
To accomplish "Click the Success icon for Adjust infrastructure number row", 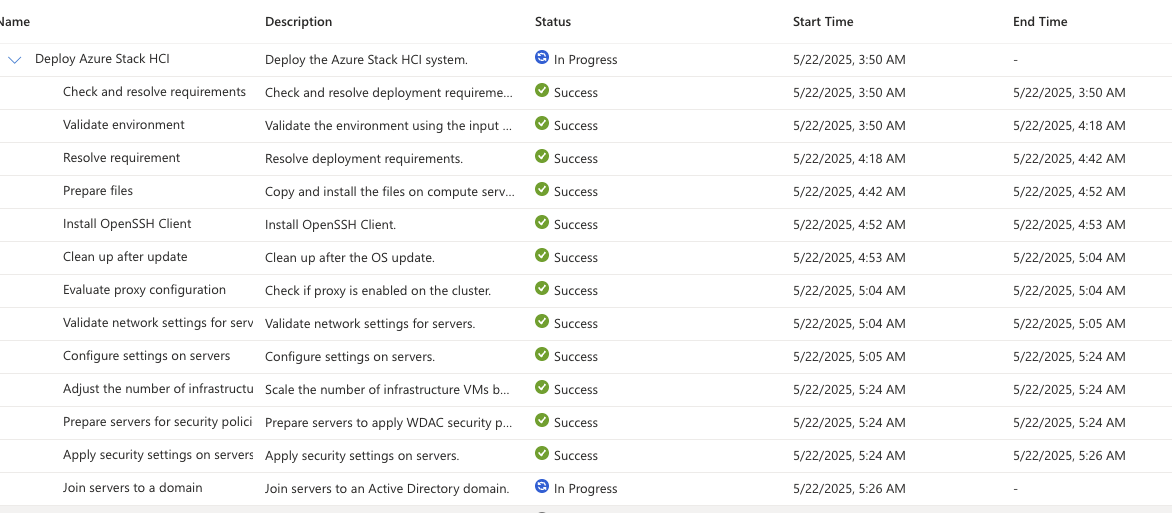I will coord(542,387).
